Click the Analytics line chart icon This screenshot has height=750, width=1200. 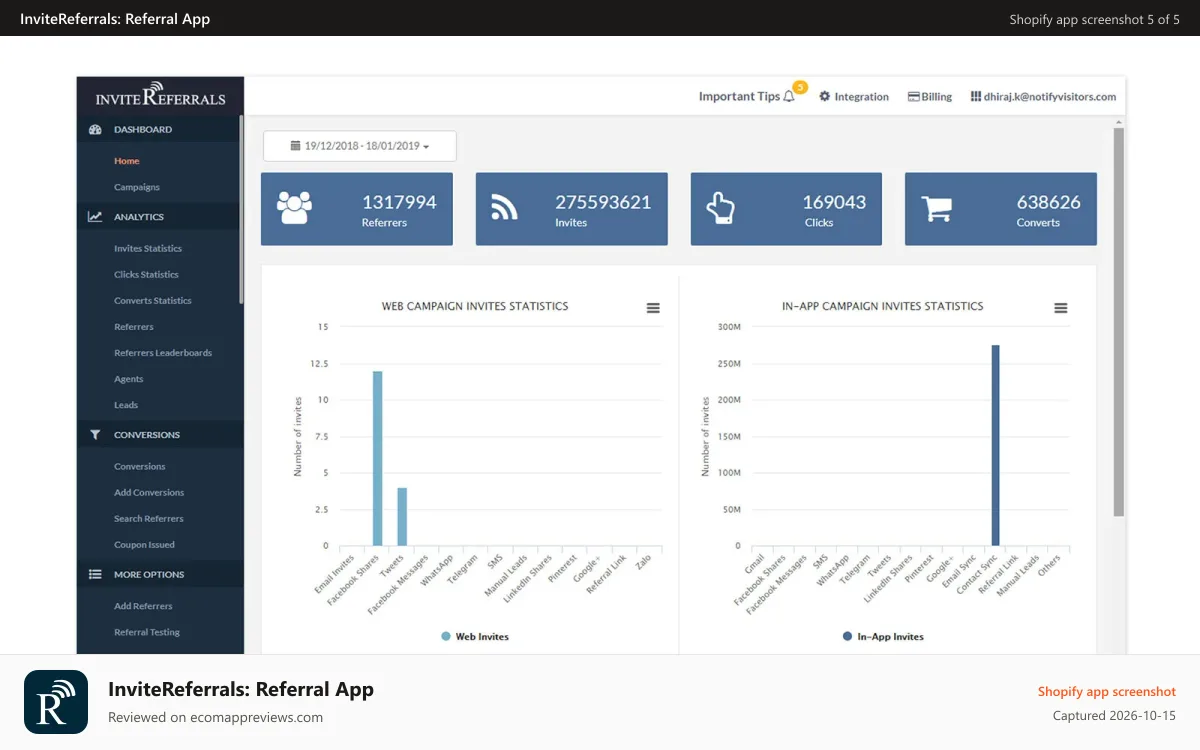coord(95,217)
